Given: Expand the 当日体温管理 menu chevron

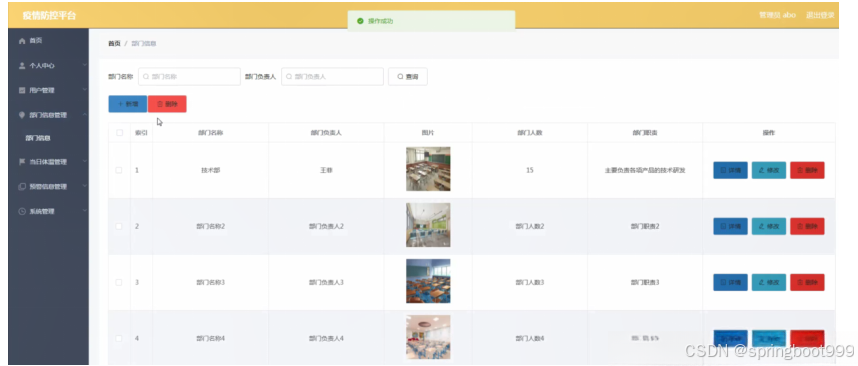Looking at the screenshot, I should [84, 162].
